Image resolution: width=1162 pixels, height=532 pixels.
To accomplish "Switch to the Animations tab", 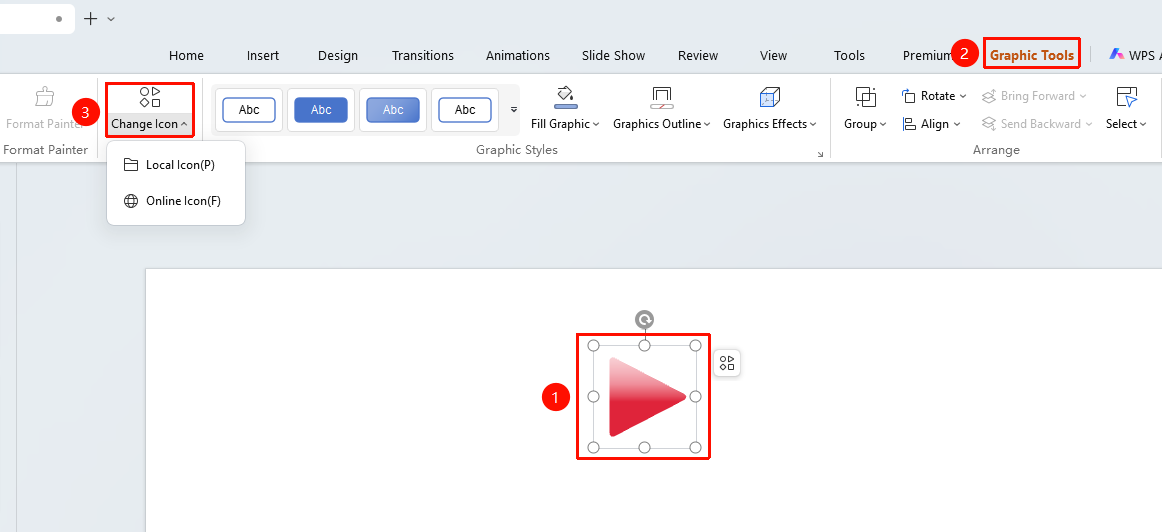I will [x=518, y=56].
